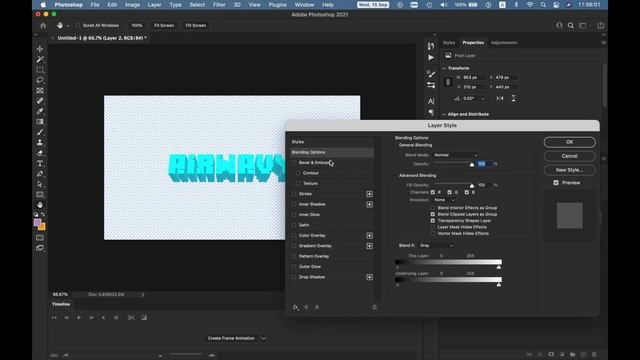Select the Rectangular Marquee tool
This screenshot has height=360, width=640.
[x=40, y=70]
